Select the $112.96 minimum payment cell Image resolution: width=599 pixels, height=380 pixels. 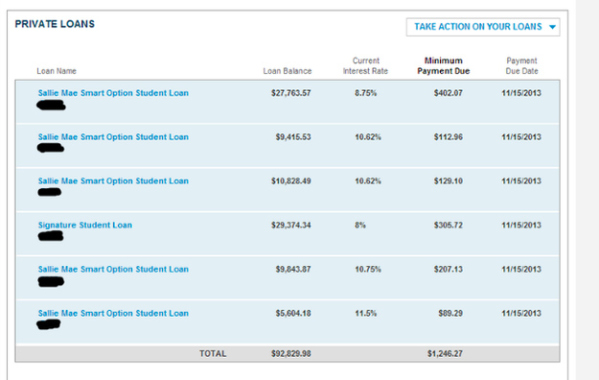(448, 137)
